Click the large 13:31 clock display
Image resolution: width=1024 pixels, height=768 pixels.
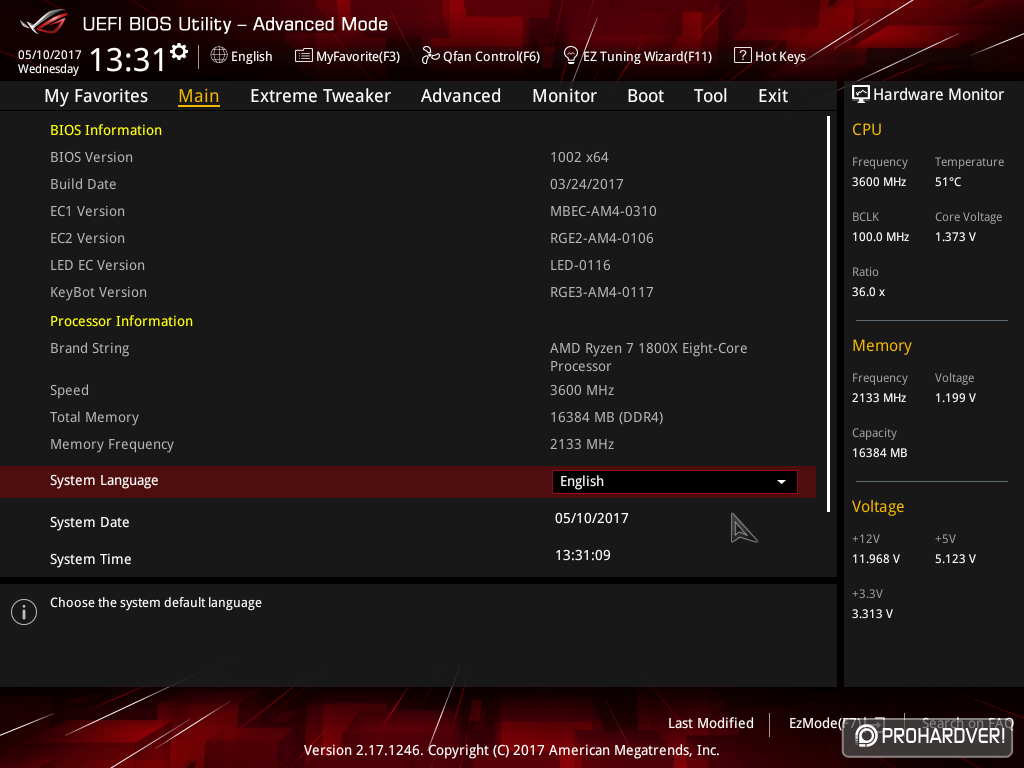(x=127, y=59)
